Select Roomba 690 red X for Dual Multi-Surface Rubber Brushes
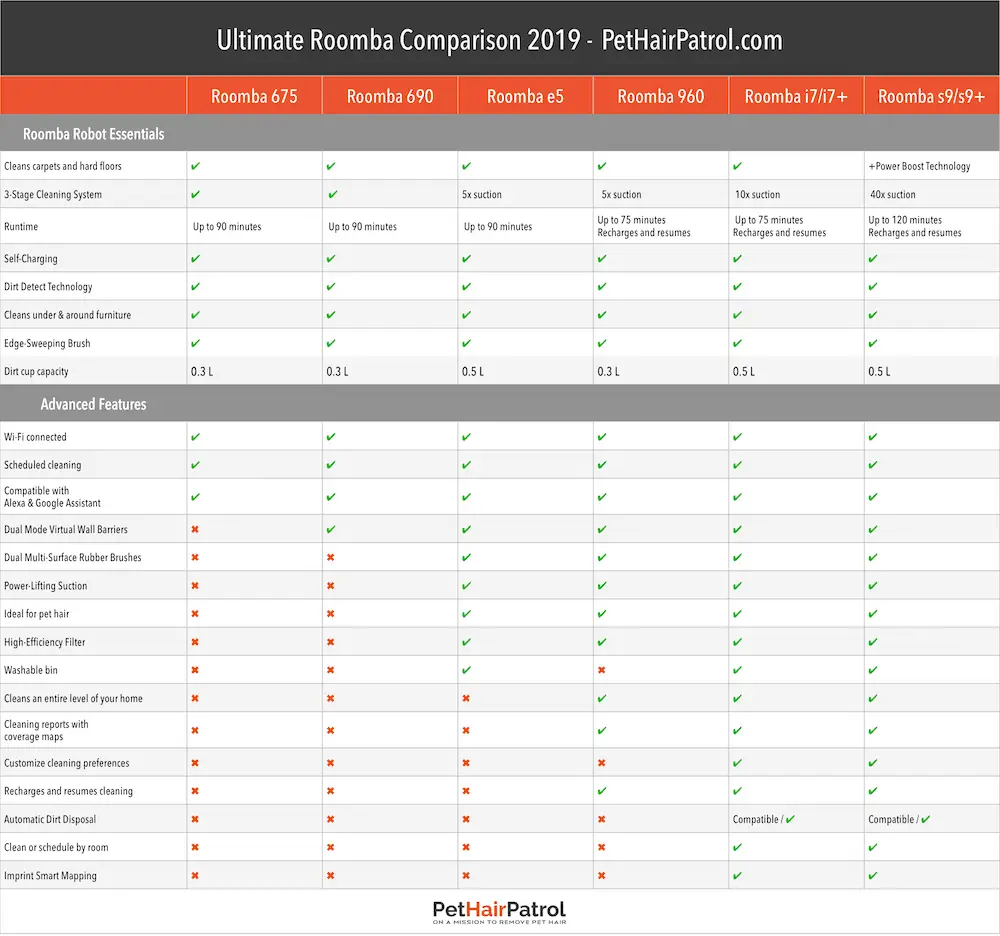 click(330, 557)
